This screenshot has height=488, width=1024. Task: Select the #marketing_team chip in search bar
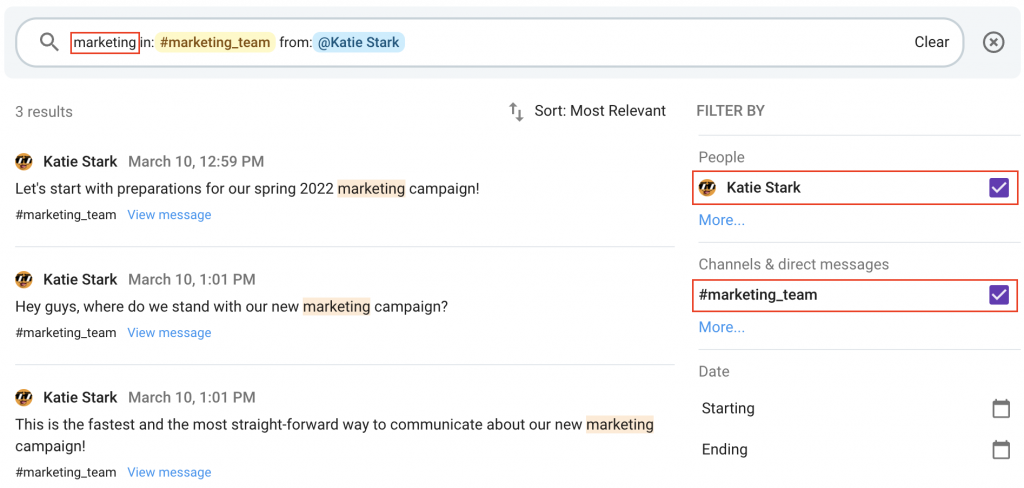click(215, 42)
